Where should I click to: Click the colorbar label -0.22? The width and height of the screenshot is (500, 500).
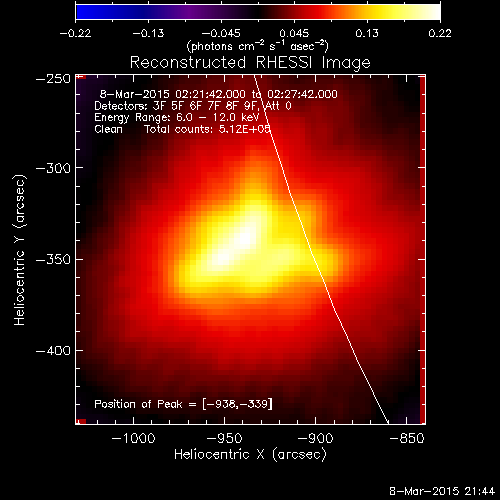point(75,33)
